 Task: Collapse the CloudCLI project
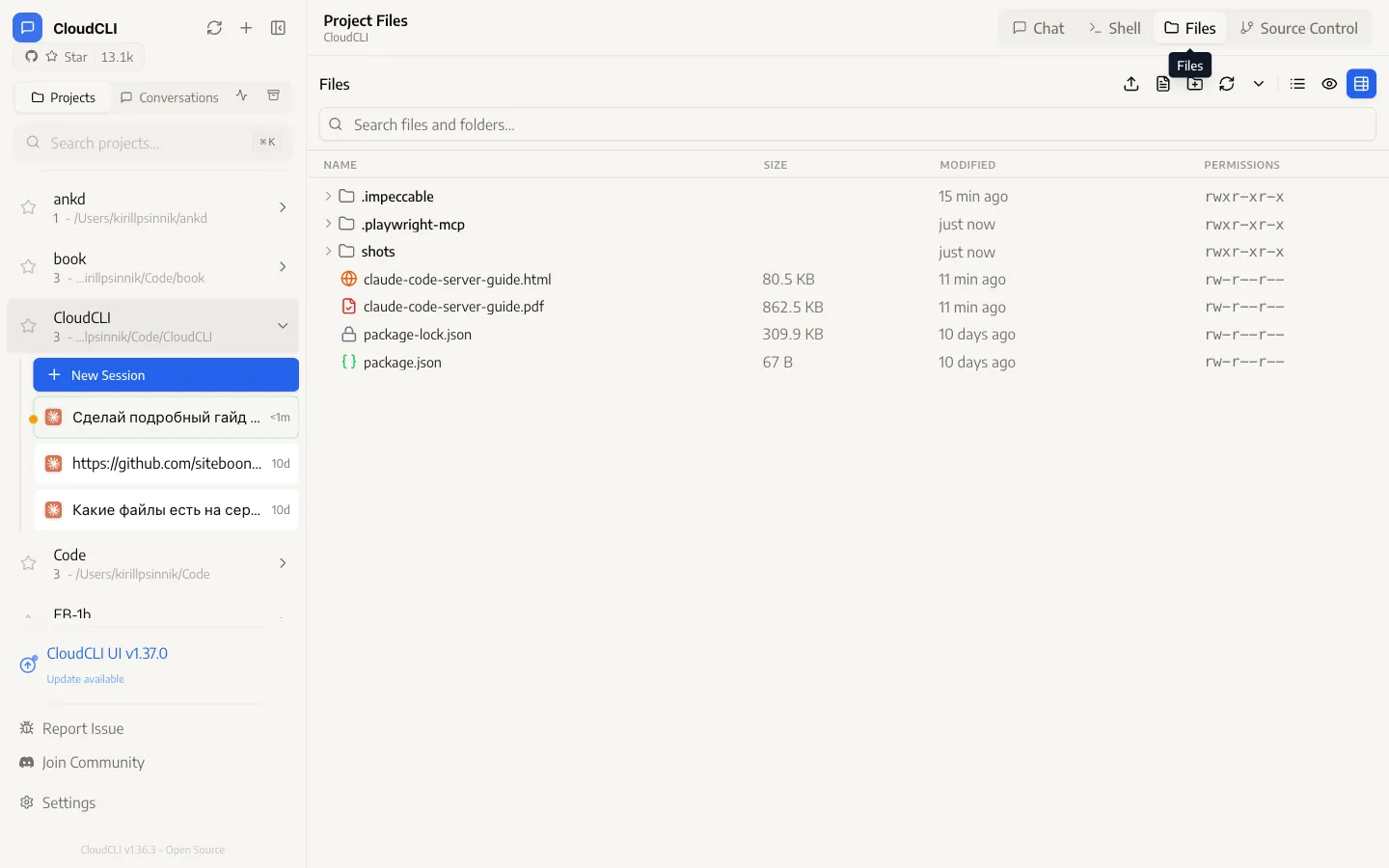click(283, 326)
